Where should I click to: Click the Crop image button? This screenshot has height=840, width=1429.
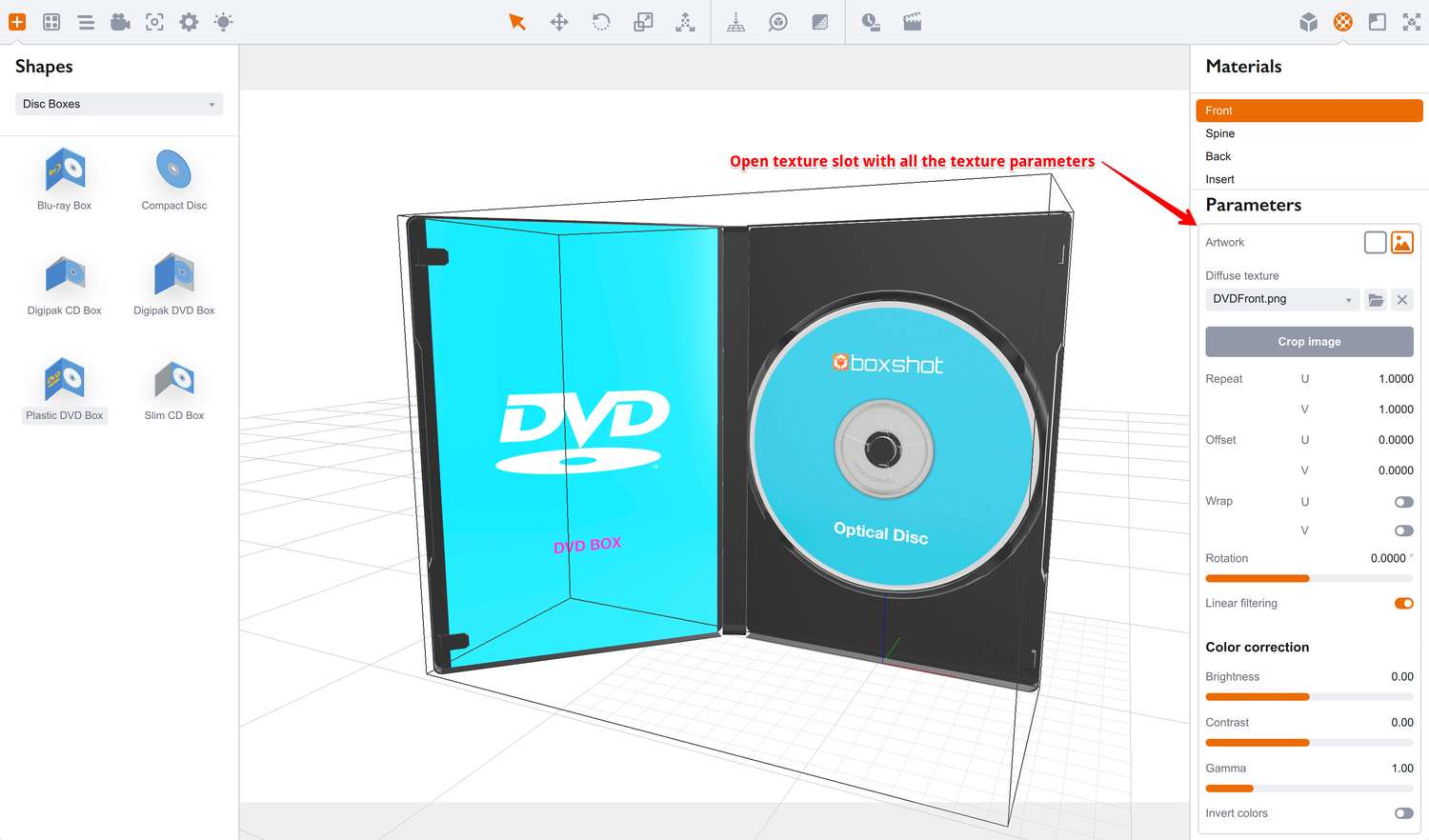1309,342
